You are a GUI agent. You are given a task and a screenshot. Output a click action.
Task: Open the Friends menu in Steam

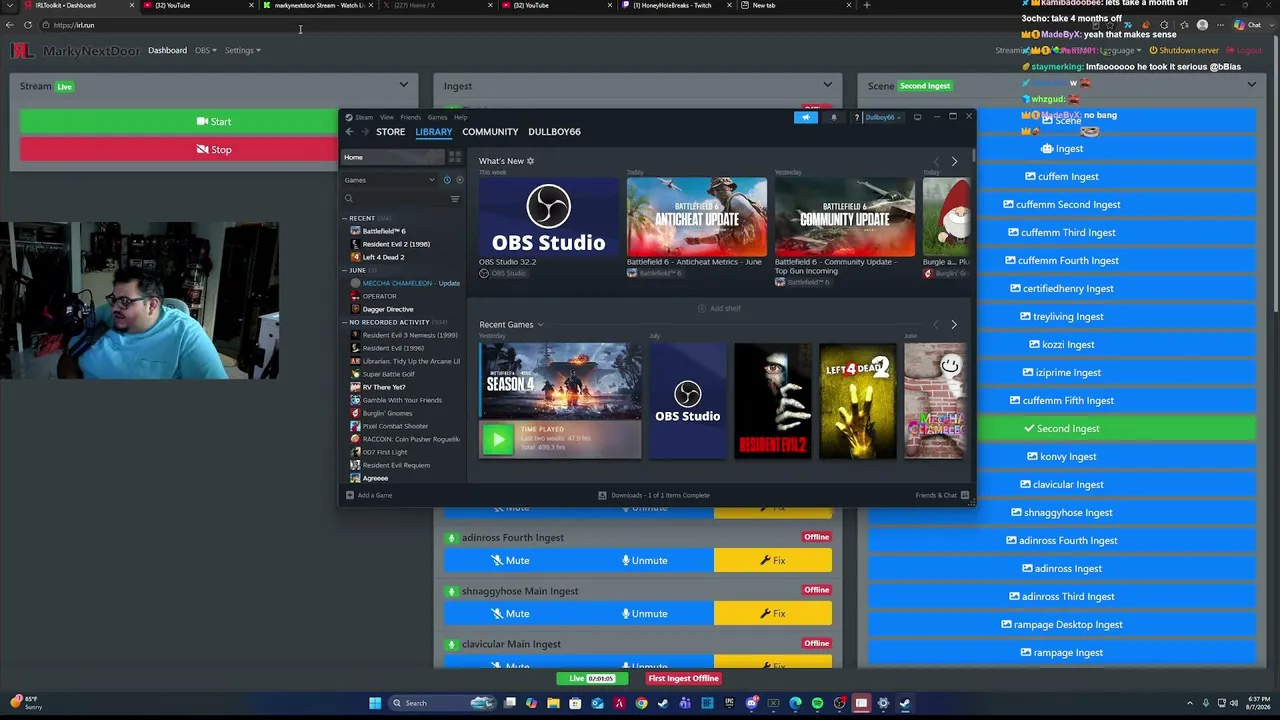[410, 117]
